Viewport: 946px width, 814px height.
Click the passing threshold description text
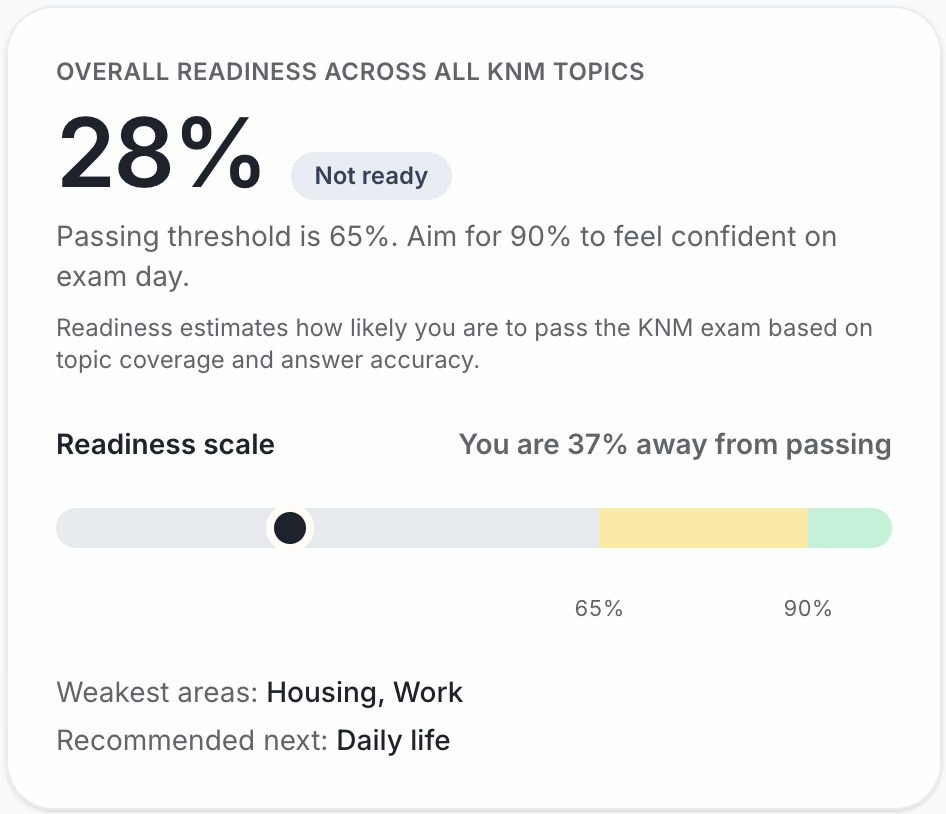(x=447, y=256)
